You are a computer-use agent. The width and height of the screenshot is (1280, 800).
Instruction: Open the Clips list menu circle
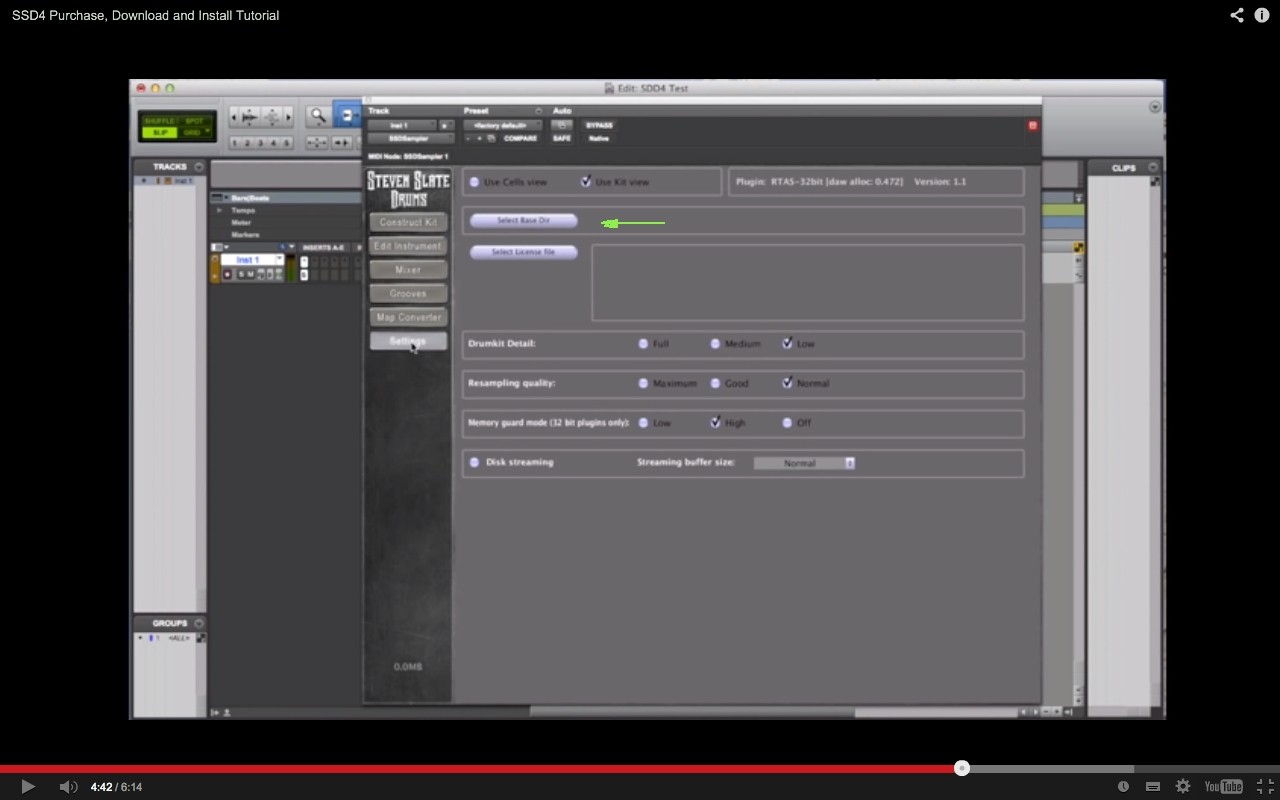(1153, 167)
